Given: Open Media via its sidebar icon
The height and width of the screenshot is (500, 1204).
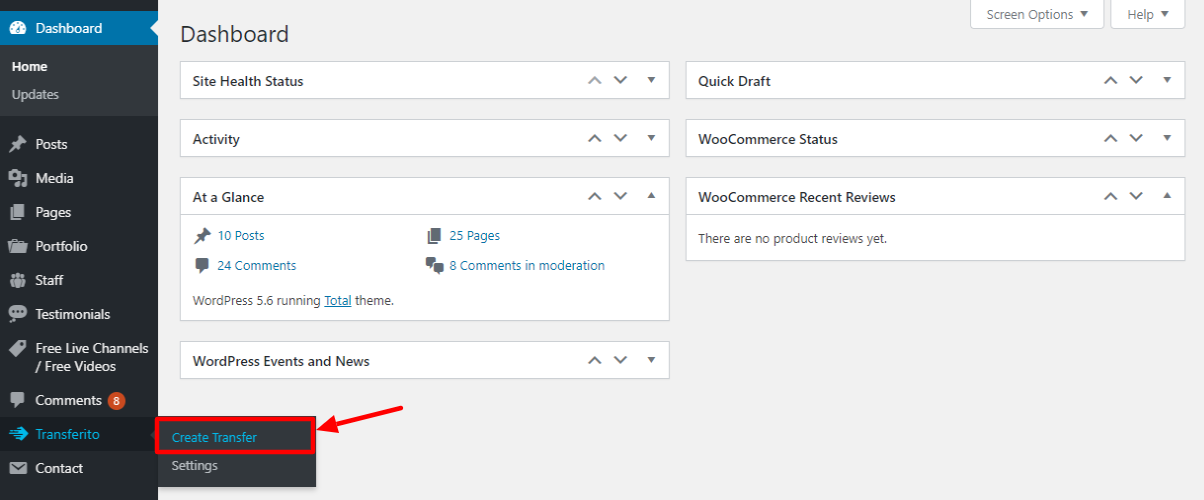Looking at the screenshot, I should [18, 178].
